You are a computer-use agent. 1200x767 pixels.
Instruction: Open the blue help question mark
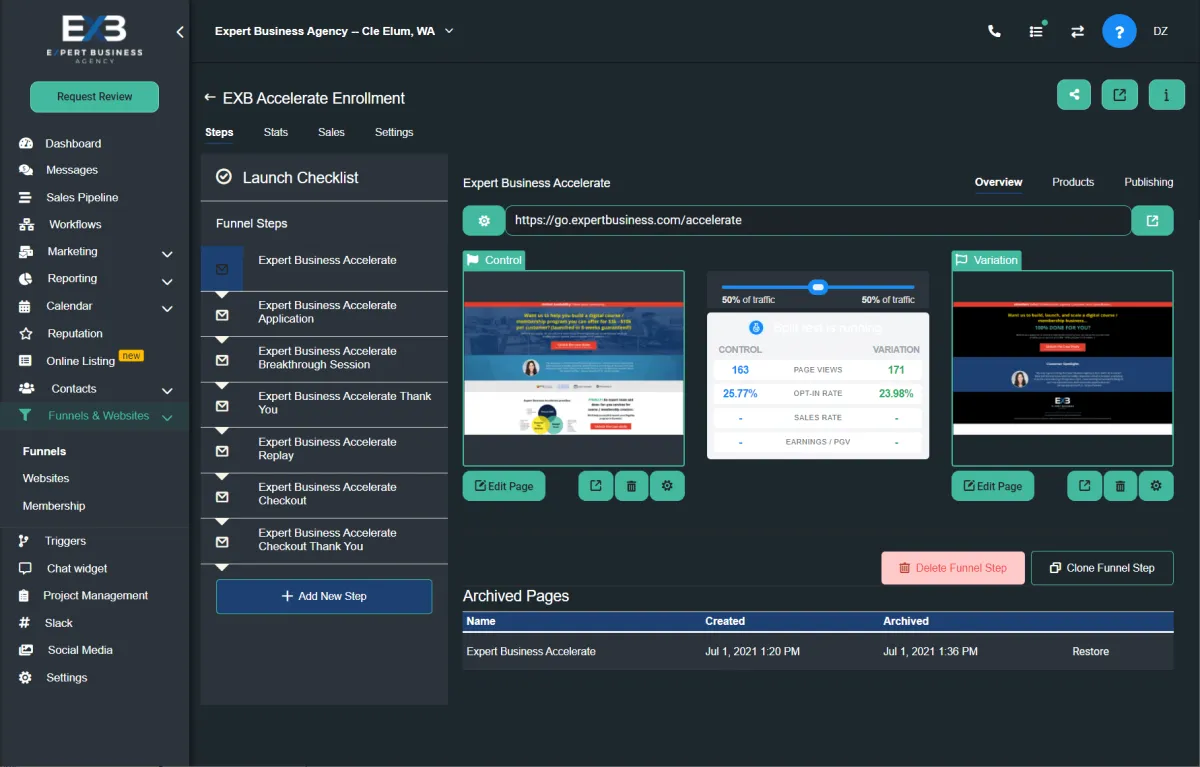click(x=1119, y=31)
